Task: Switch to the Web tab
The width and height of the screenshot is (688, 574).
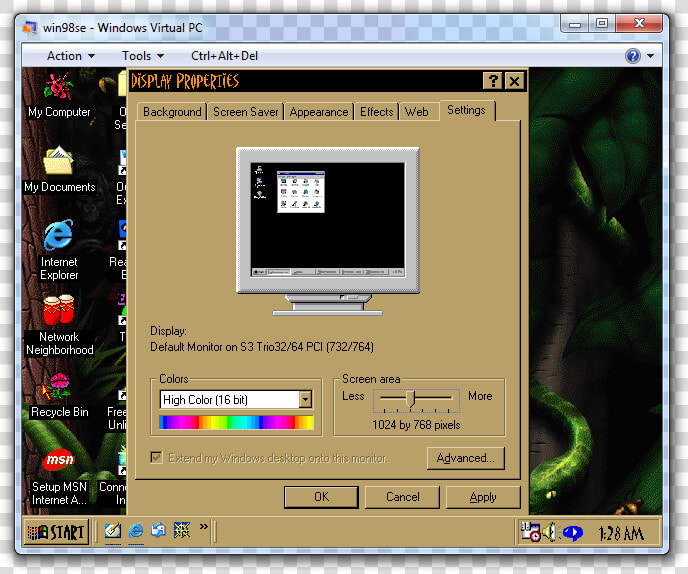Action: click(418, 112)
